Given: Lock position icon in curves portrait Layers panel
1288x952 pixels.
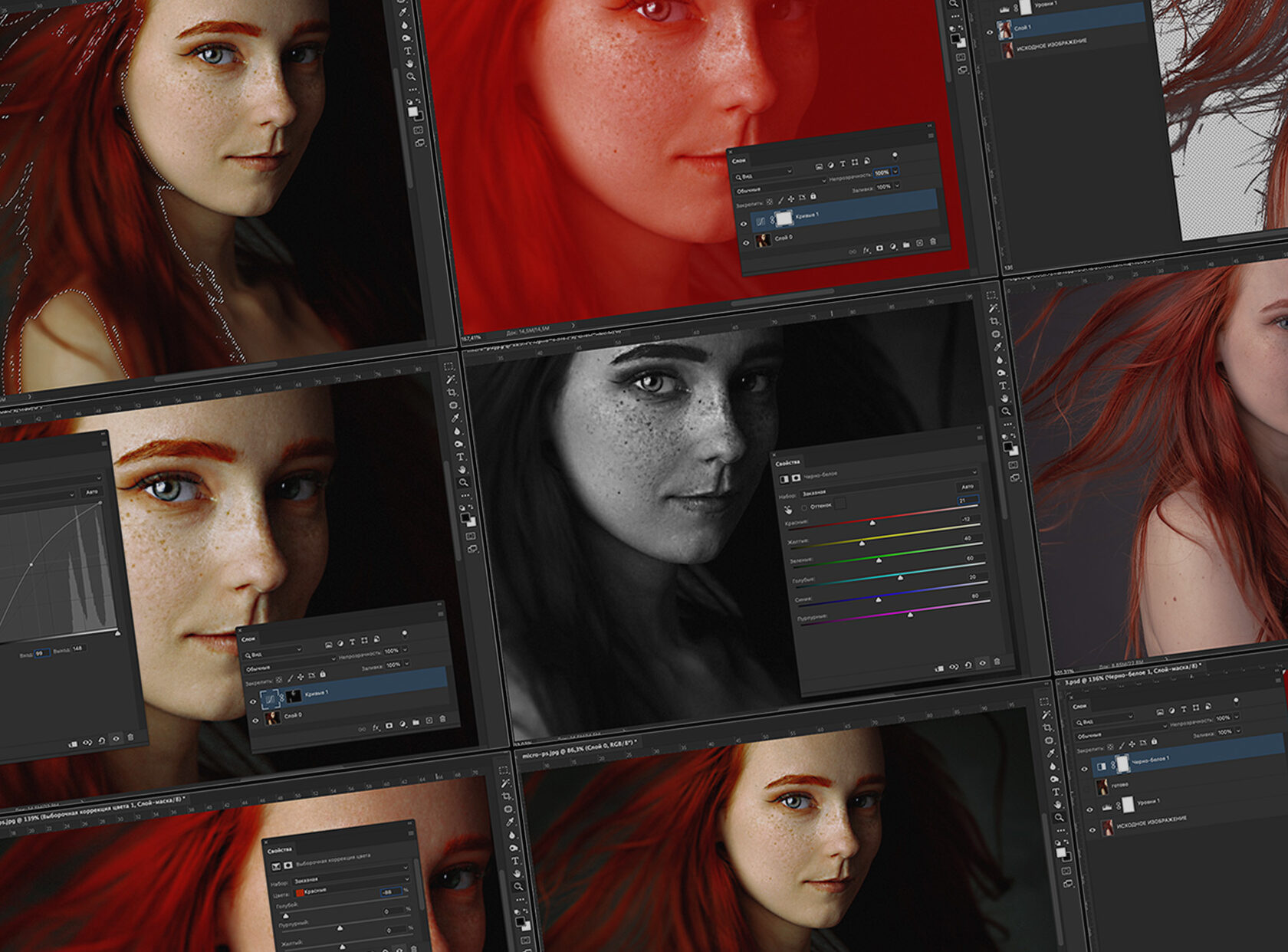Looking at the screenshot, I should (300, 677).
